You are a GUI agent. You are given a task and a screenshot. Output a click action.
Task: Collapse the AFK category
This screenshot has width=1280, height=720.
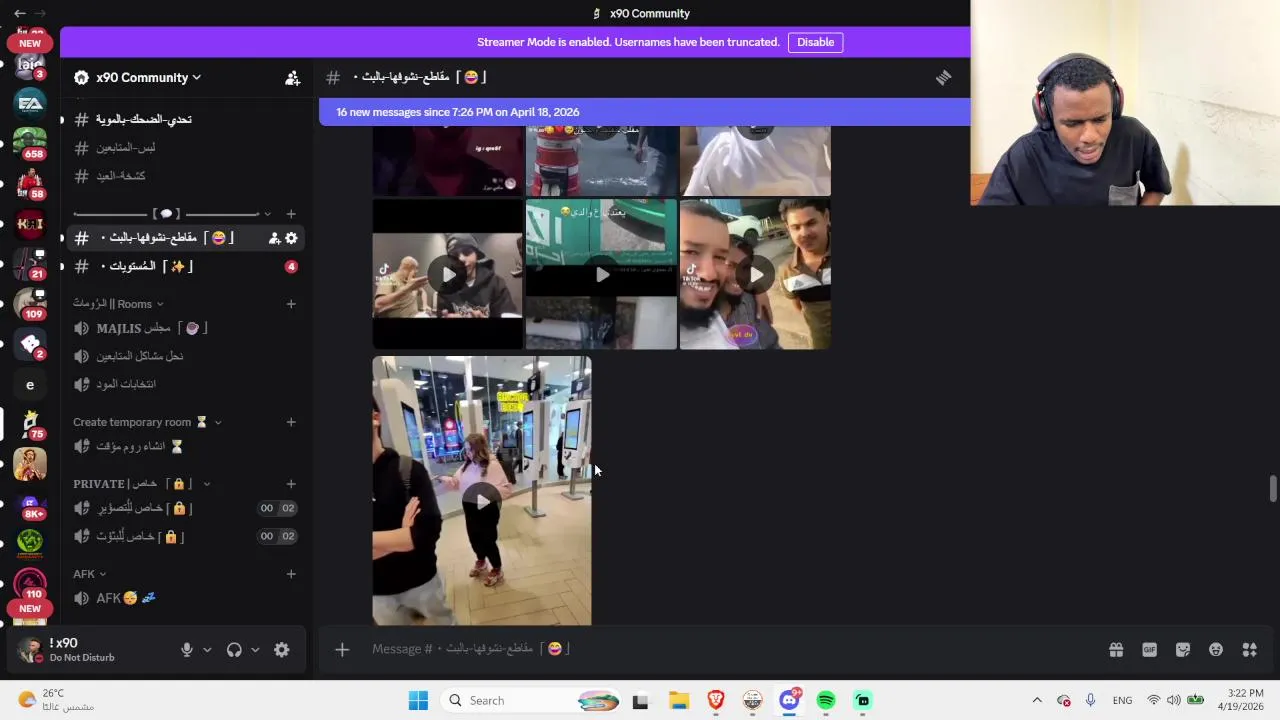(x=89, y=574)
